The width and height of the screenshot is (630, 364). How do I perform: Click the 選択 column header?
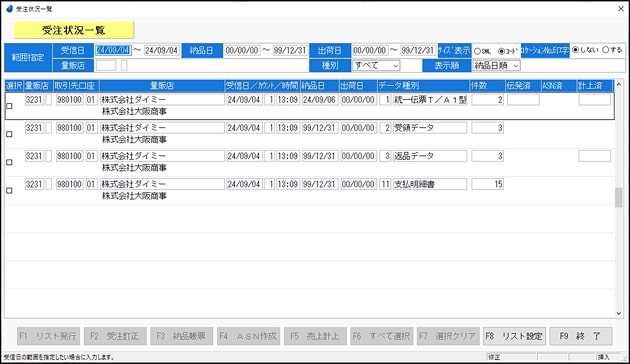(14, 86)
